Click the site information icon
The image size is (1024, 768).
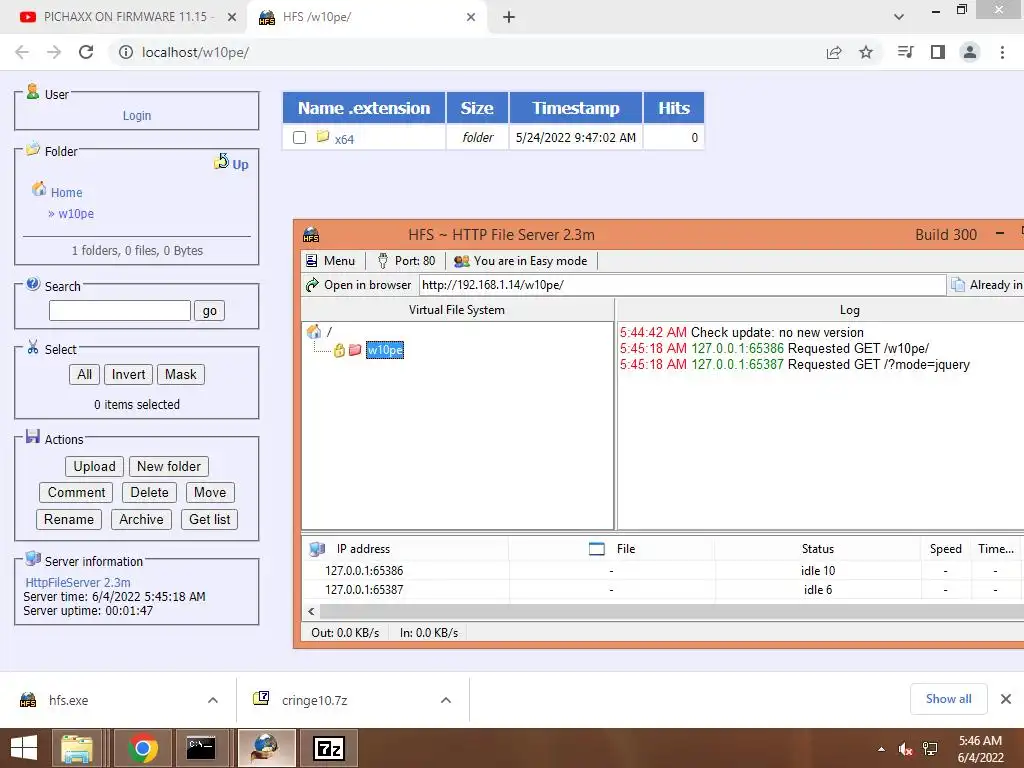(125, 52)
